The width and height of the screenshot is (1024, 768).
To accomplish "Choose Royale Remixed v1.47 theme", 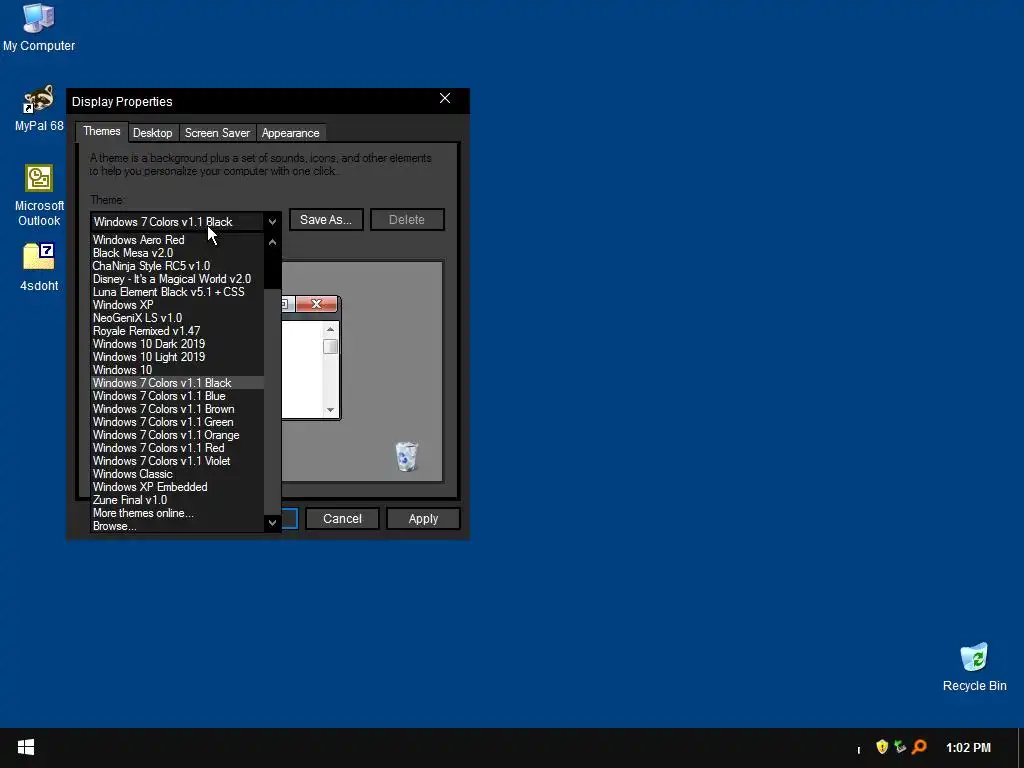I will pyautogui.click(x=177, y=331).
